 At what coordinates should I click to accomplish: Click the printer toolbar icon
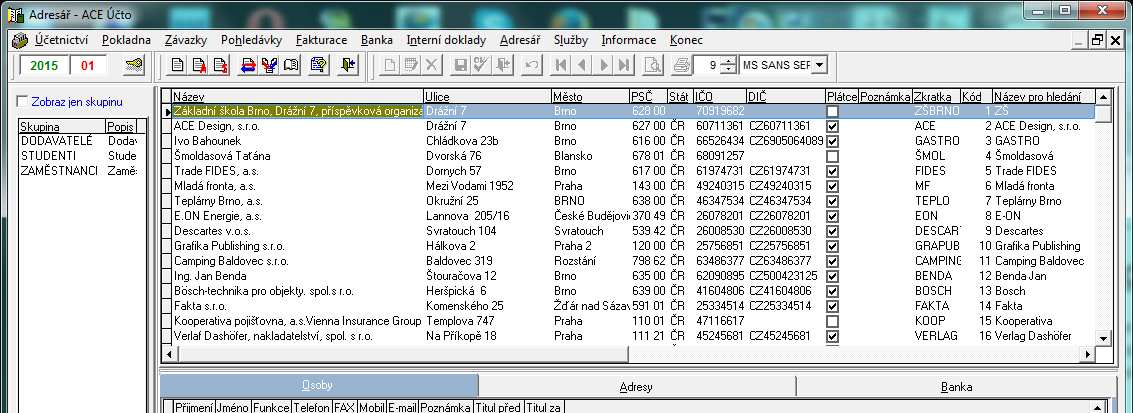[681, 66]
